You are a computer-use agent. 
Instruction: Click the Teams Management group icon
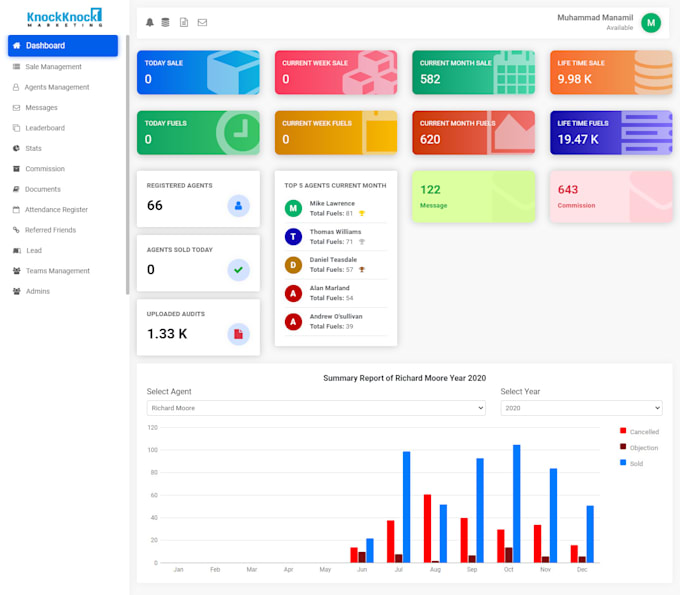[16, 271]
